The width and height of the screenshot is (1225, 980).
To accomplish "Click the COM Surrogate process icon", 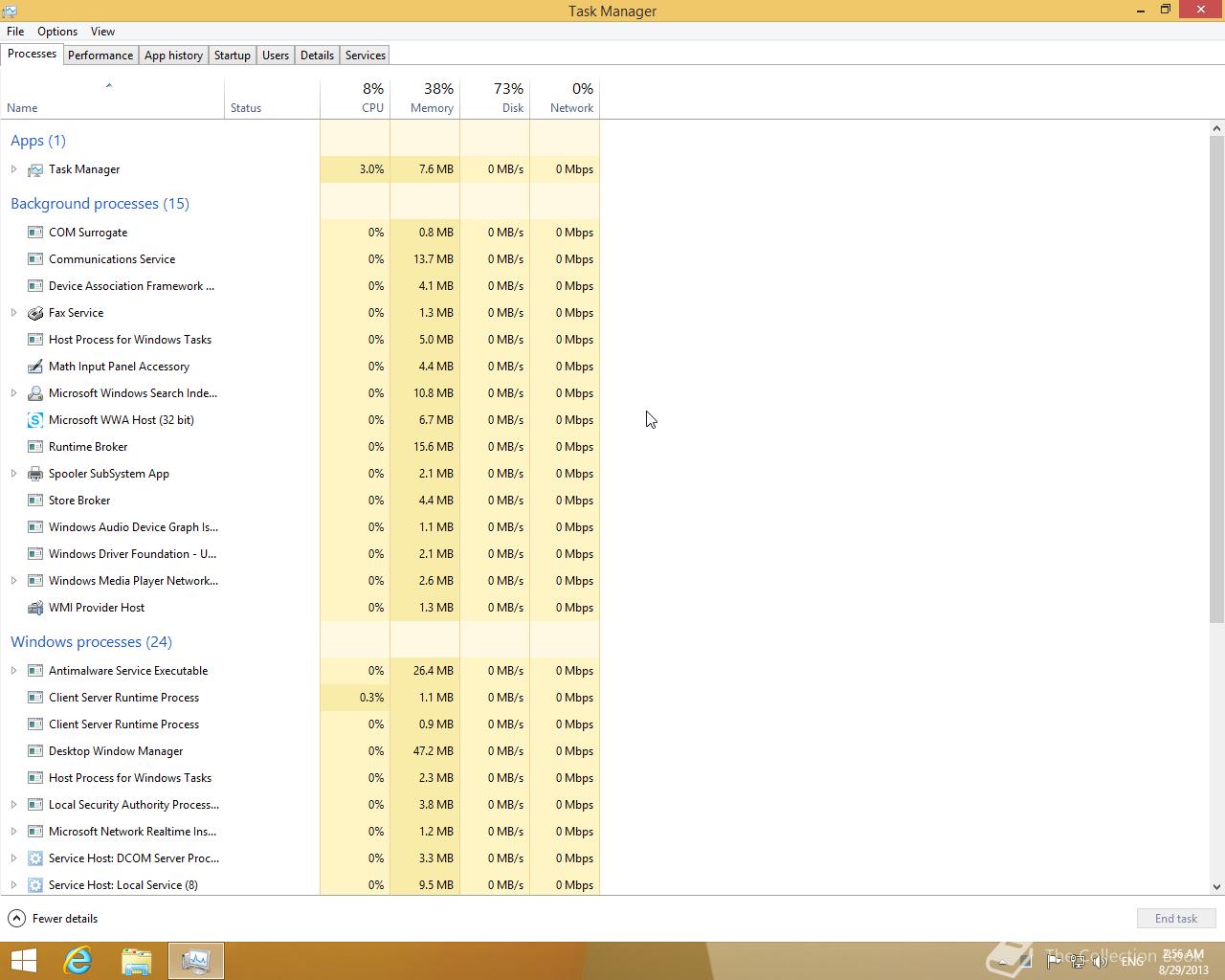I will pyautogui.click(x=35, y=233).
